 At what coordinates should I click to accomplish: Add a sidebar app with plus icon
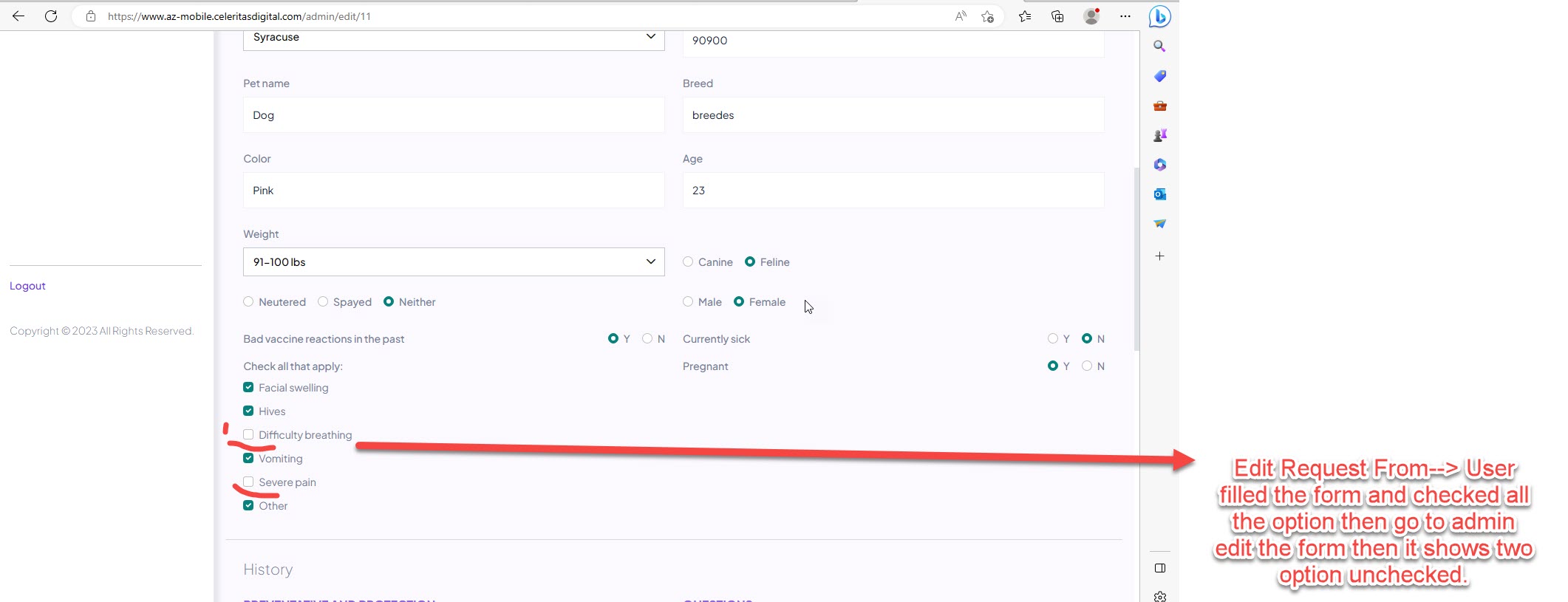click(1159, 256)
